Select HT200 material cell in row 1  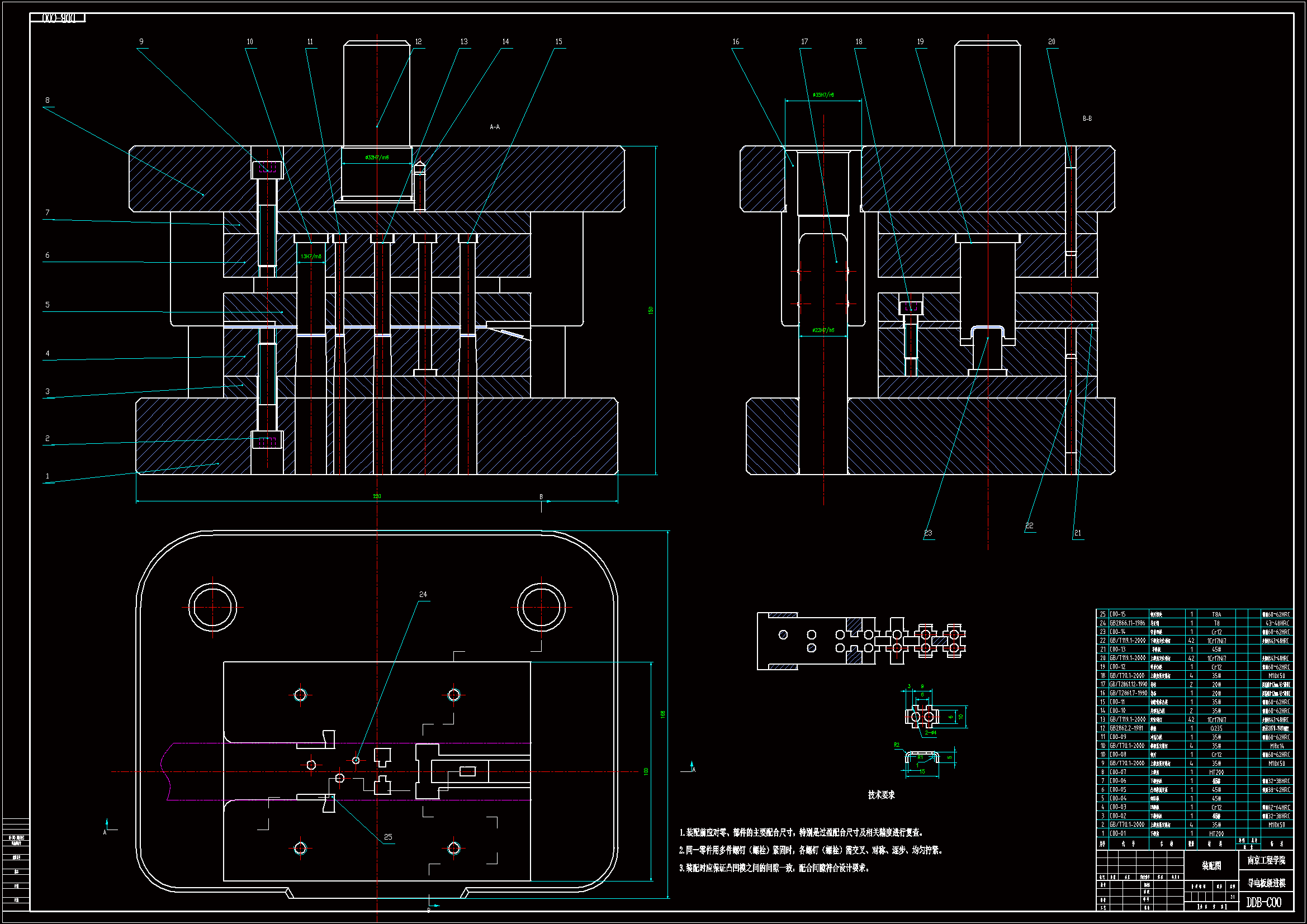point(1216,833)
